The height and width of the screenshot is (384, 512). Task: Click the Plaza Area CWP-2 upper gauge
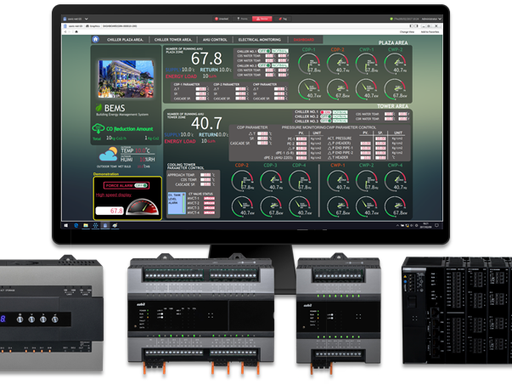395,64
